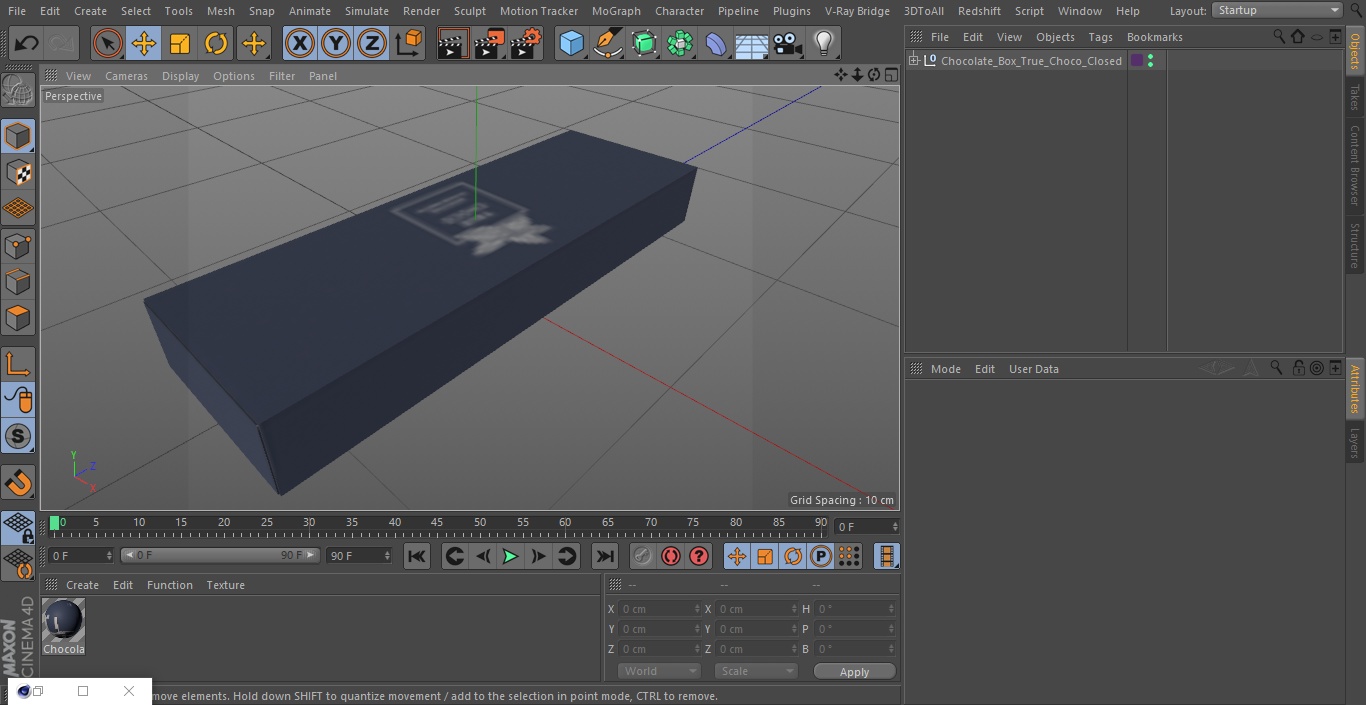This screenshot has height=705, width=1366.
Task: Open Edit Render Settings icon
Action: [525, 43]
